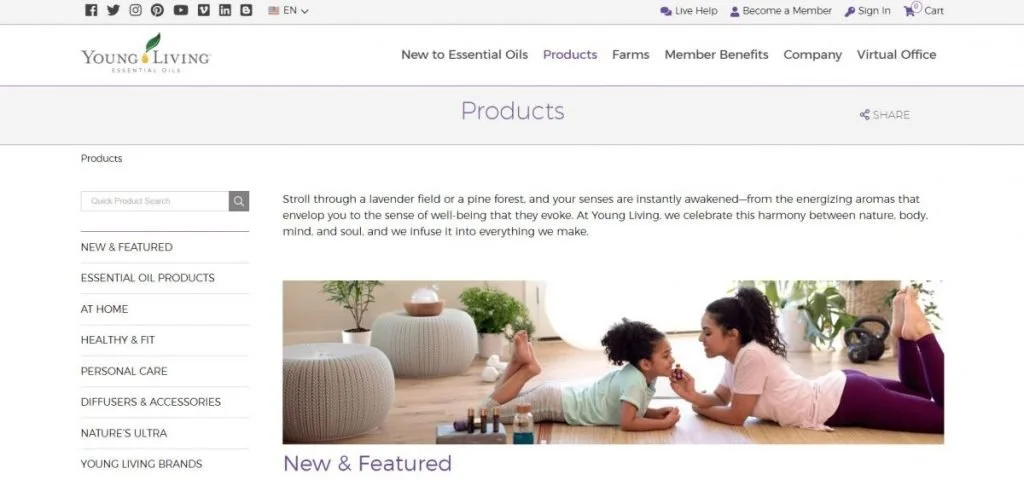Open the Member Benefits menu item
This screenshot has height=480, width=1024.
tap(716, 55)
